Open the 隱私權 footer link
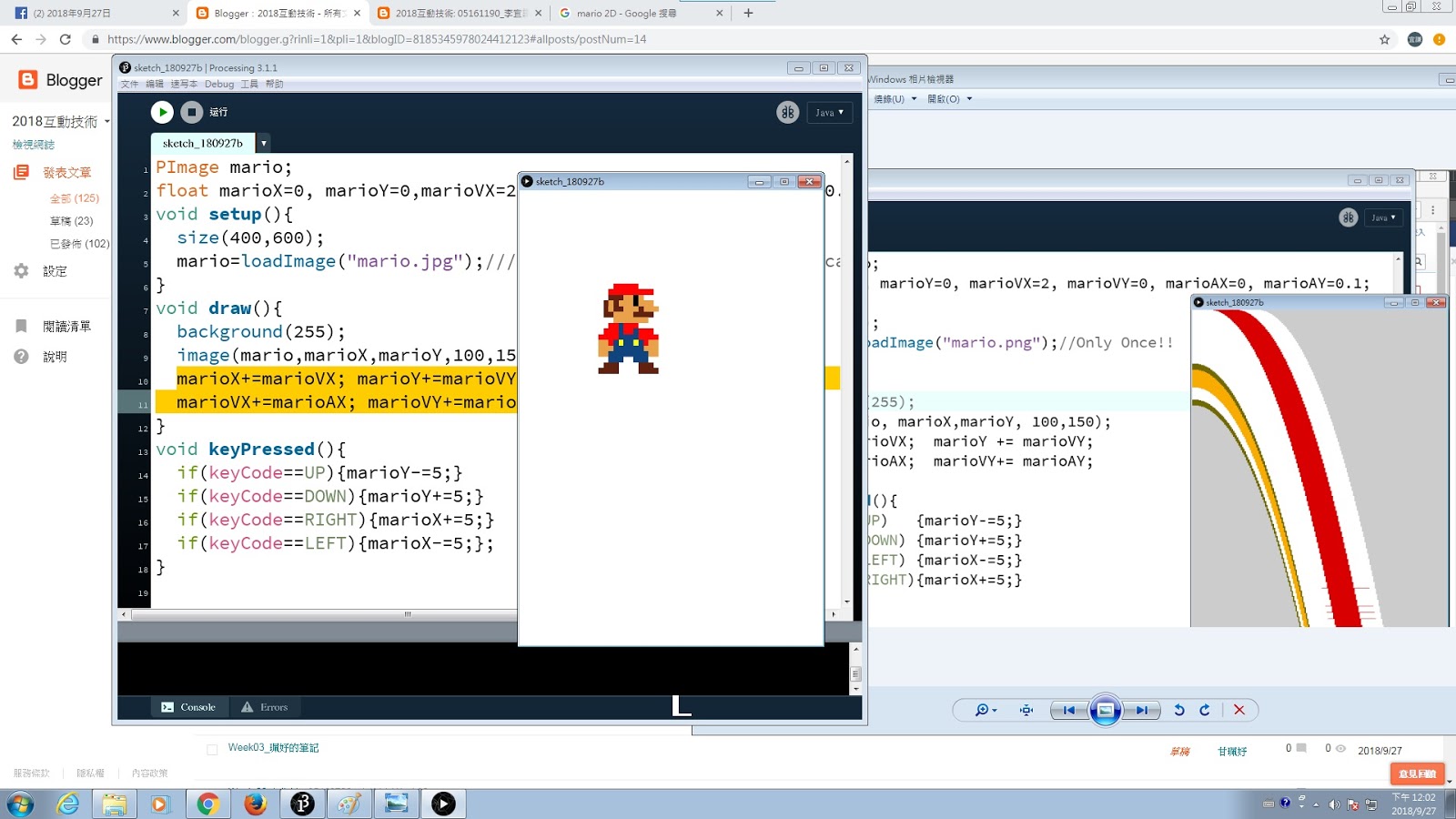Screen dimensions: 1456x819 90,773
